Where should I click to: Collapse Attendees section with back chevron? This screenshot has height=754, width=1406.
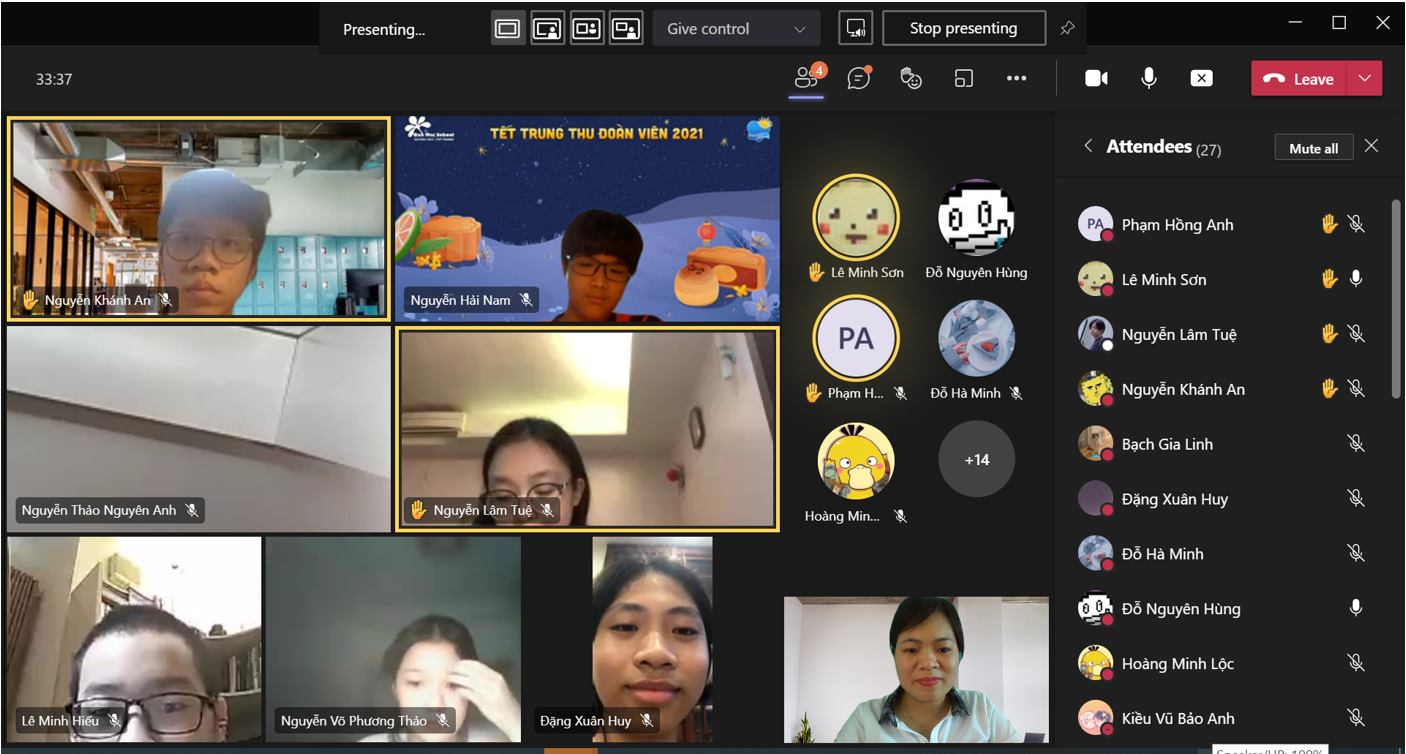click(1088, 147)
